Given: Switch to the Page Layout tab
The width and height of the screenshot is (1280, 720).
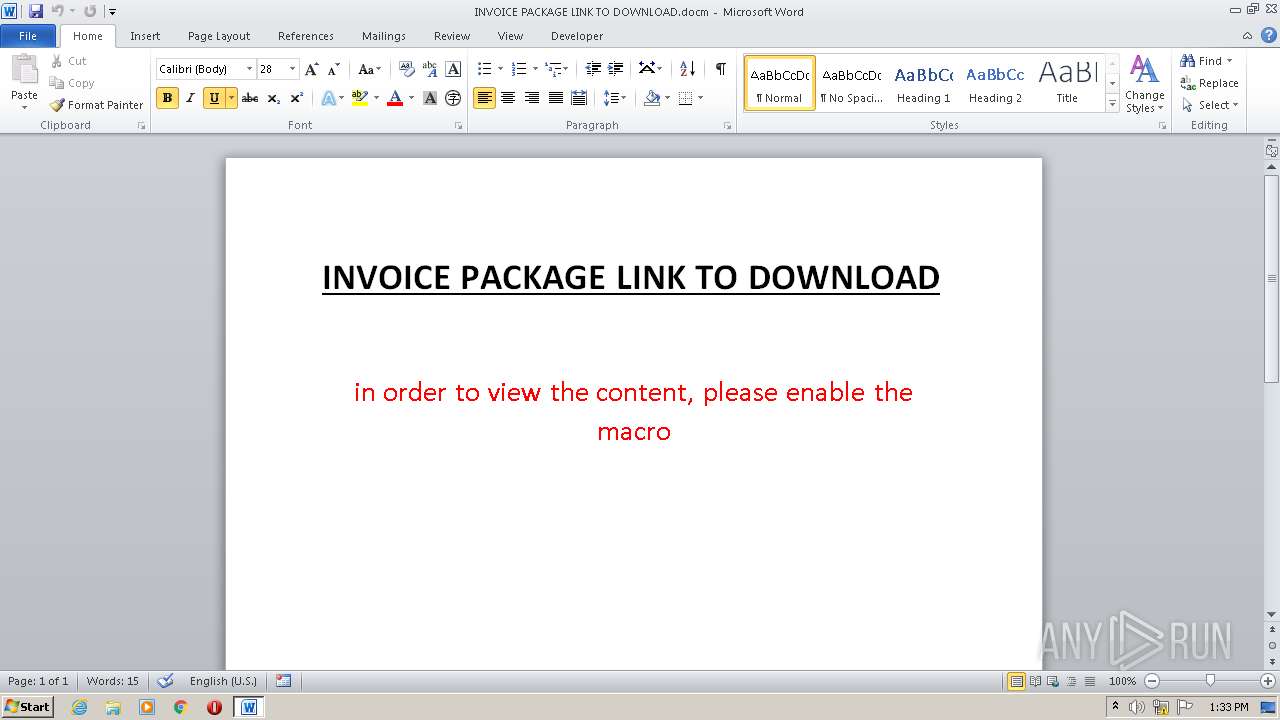Looking at the screenshot, I should 219,36.
